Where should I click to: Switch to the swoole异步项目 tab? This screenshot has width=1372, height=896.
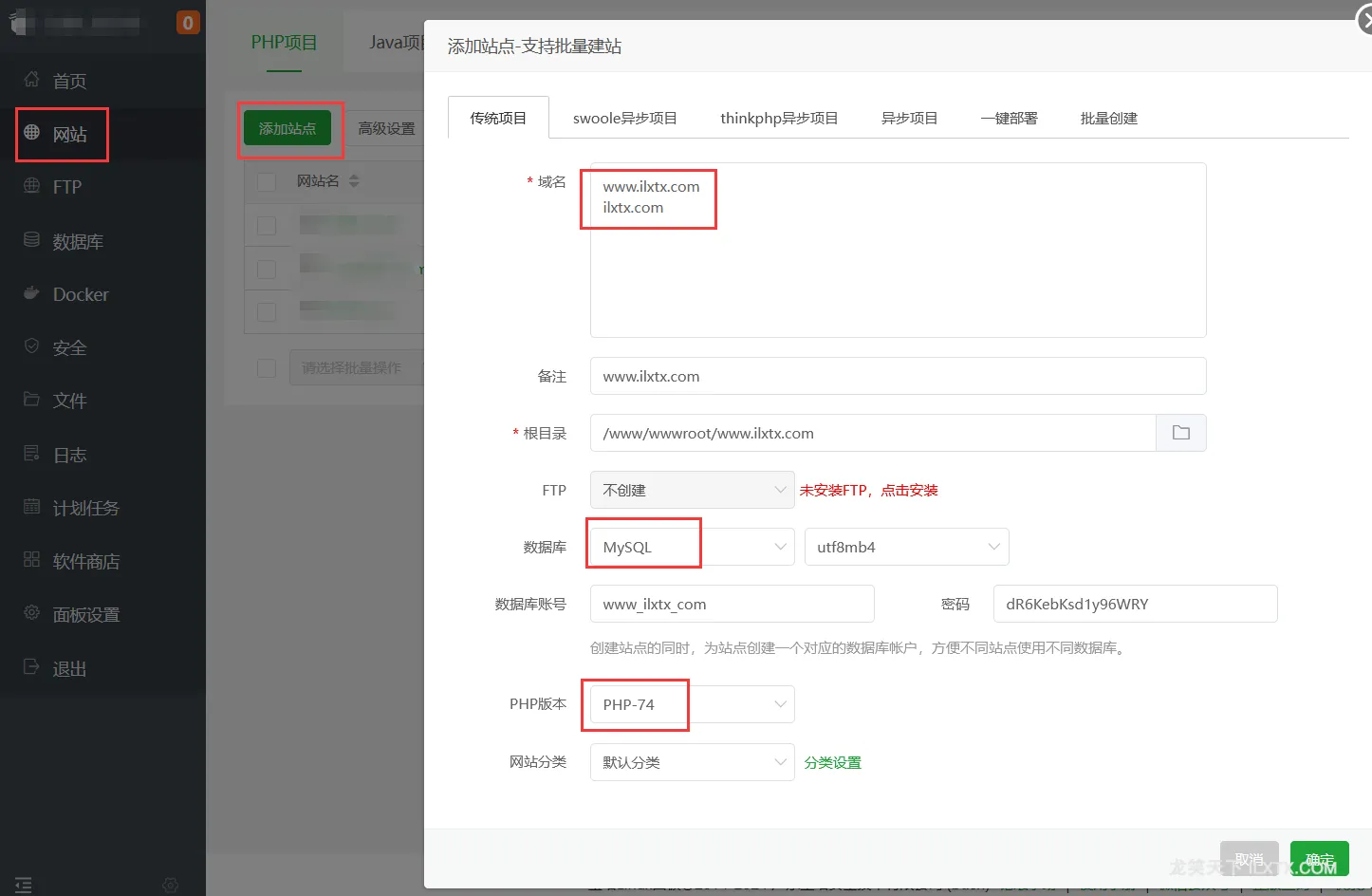pyautogui.click(x=625, y=118)
